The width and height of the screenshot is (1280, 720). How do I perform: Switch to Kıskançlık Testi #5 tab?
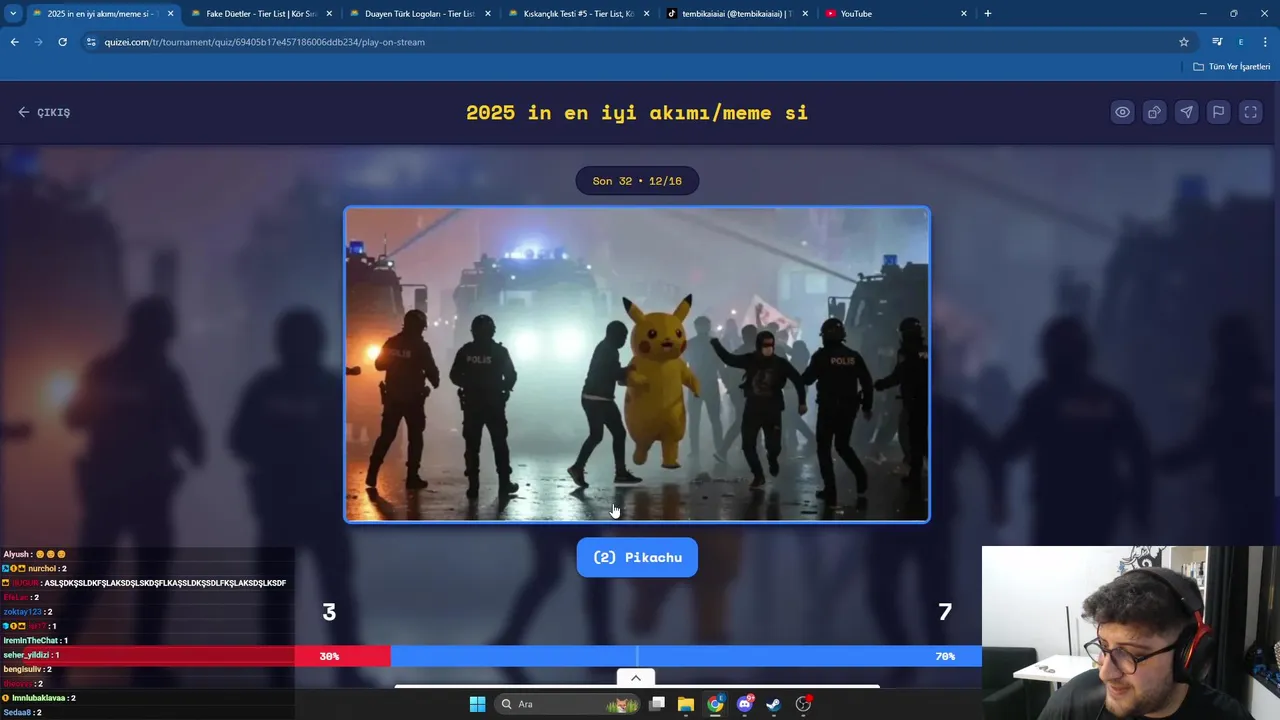pos(577,14)
